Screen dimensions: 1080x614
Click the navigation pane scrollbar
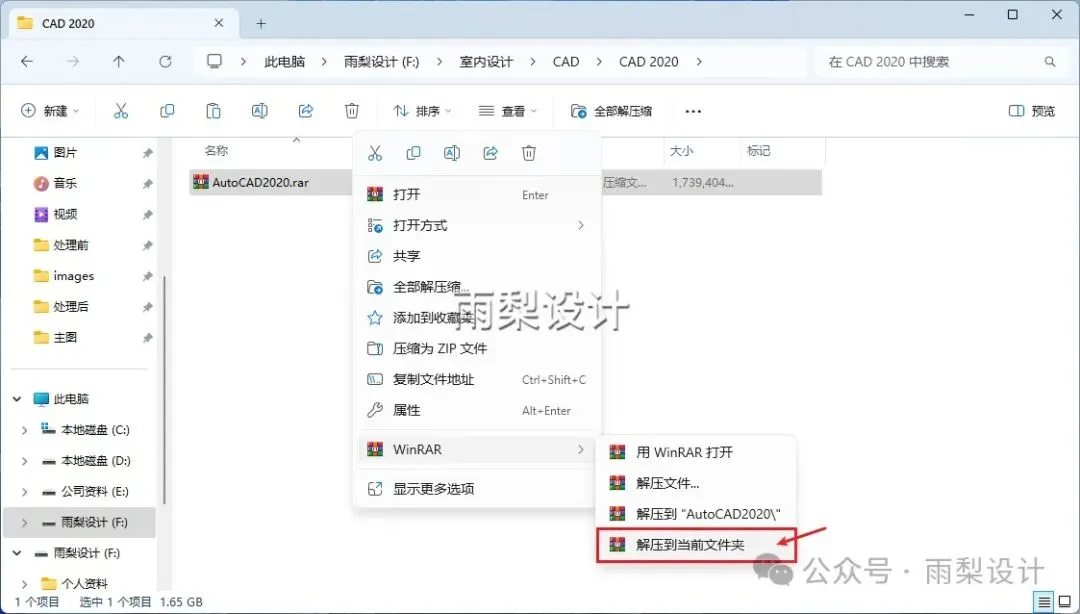click(164, 389)
